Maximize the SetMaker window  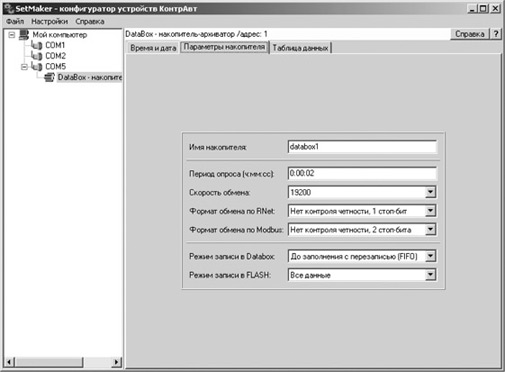pos(483,8)
